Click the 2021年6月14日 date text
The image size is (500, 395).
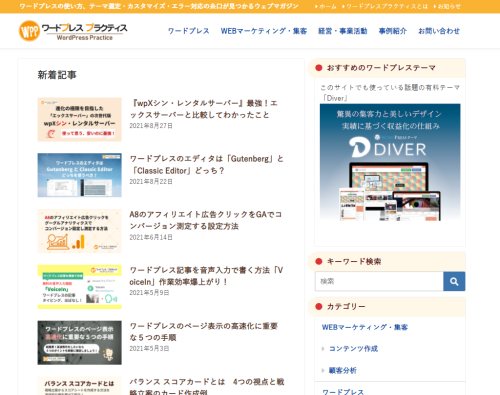(x=151, y=237)
